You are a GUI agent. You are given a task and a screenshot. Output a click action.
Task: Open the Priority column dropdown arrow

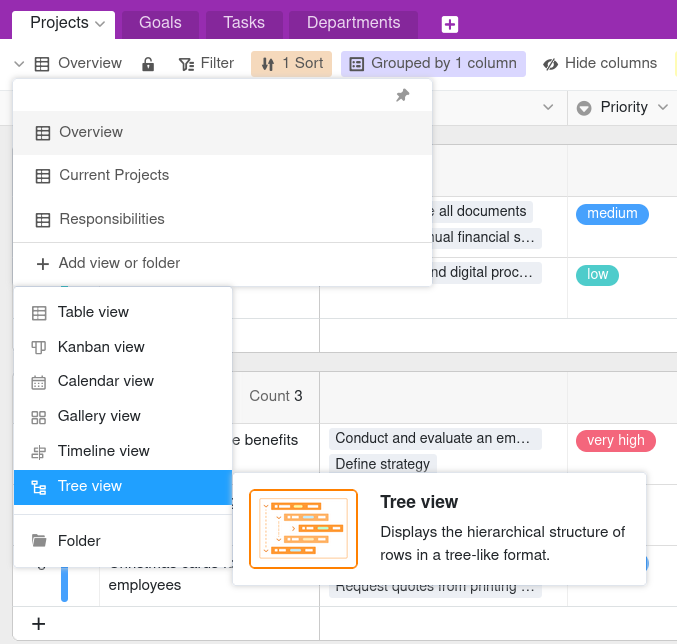(663, 108)
